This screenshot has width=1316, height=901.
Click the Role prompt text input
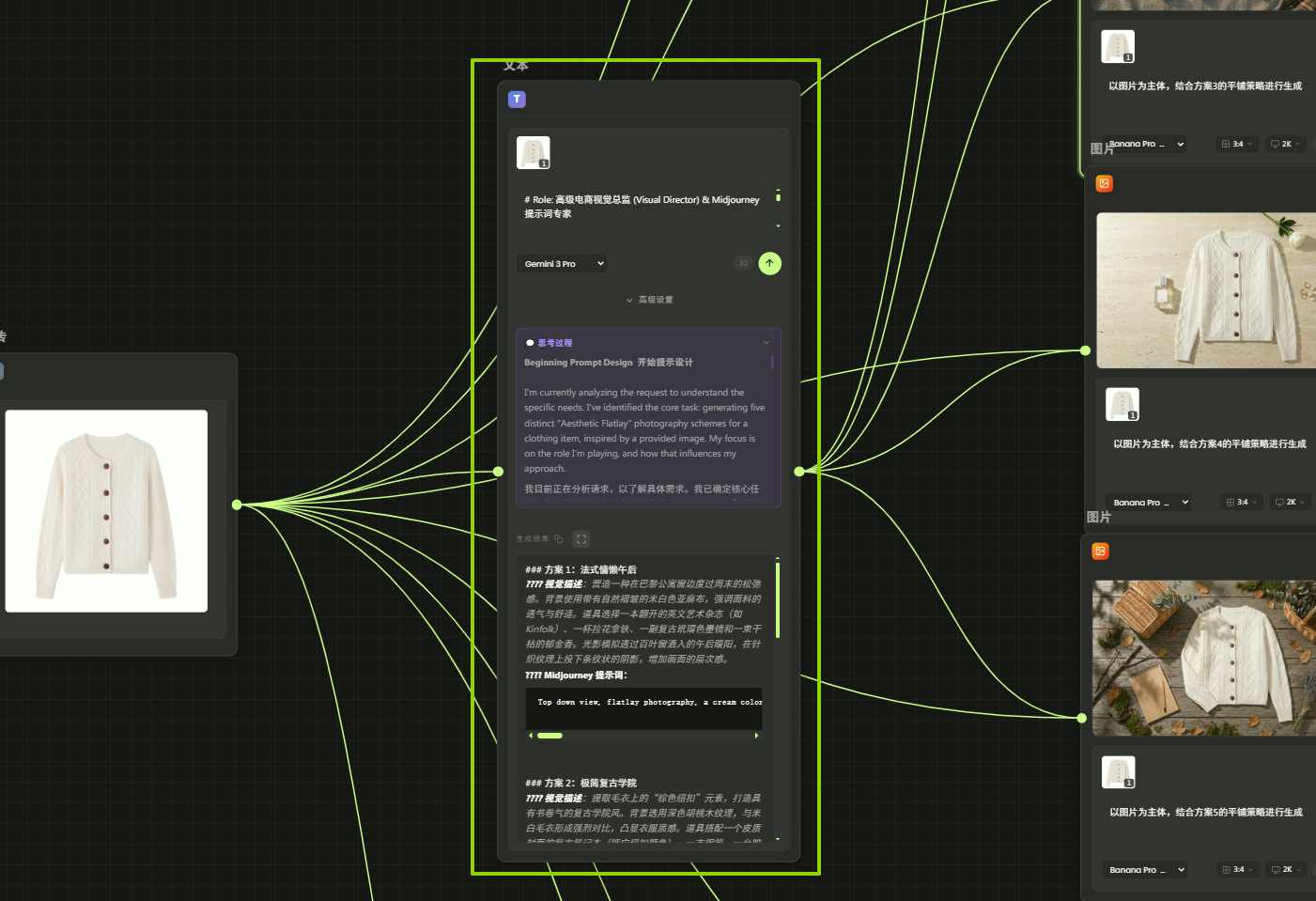[643, 207]
